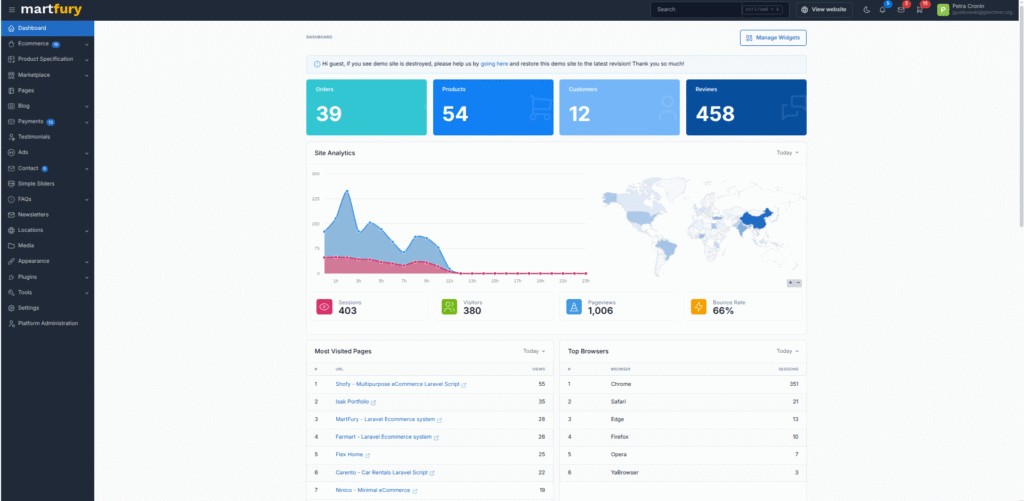Open the notifications bell icon
Image resolution: width=1024 pixels, height=501 pixels.
coord(883,10)
